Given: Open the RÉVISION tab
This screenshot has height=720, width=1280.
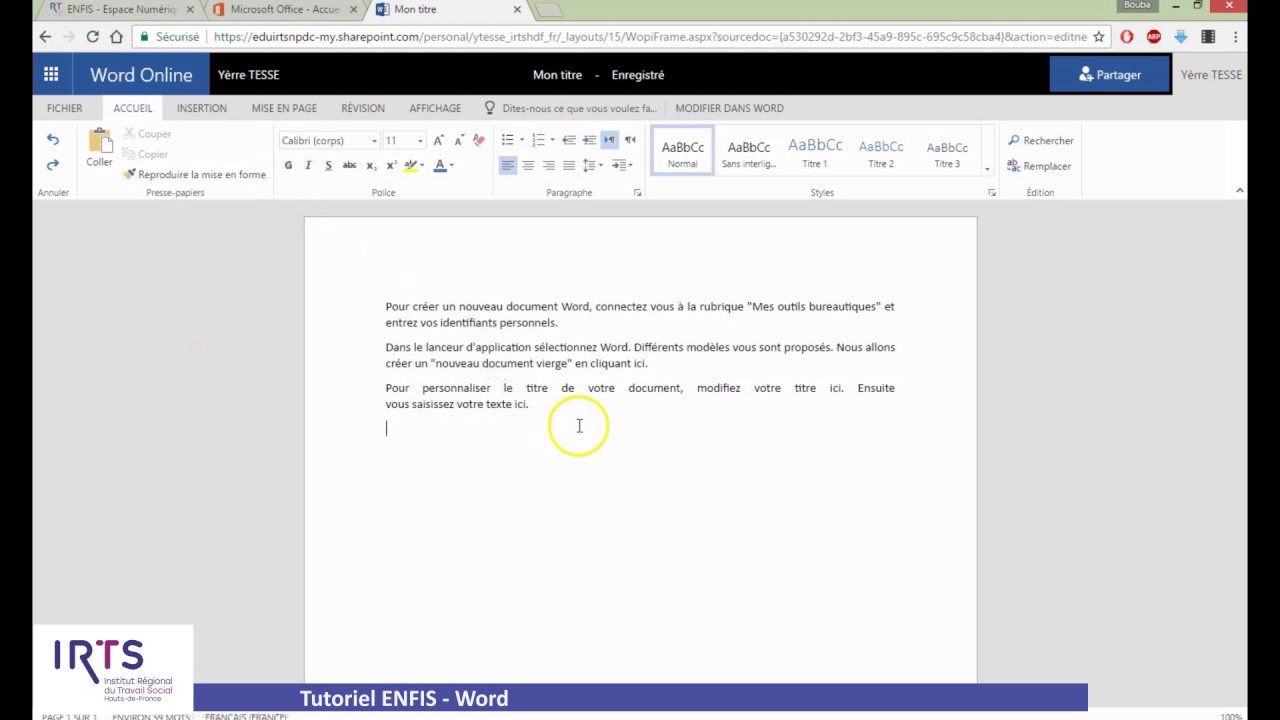Looking at the screenshot, I should tap(363, 108).
